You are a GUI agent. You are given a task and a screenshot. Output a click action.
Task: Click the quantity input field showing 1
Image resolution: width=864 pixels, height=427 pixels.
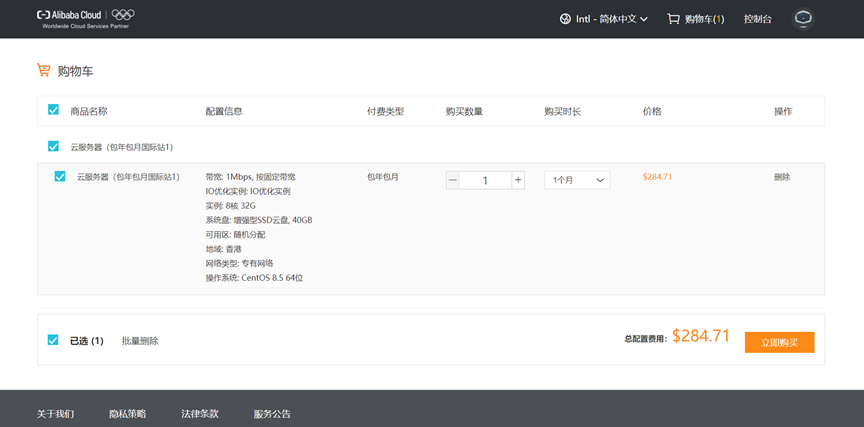click(485, 180)
